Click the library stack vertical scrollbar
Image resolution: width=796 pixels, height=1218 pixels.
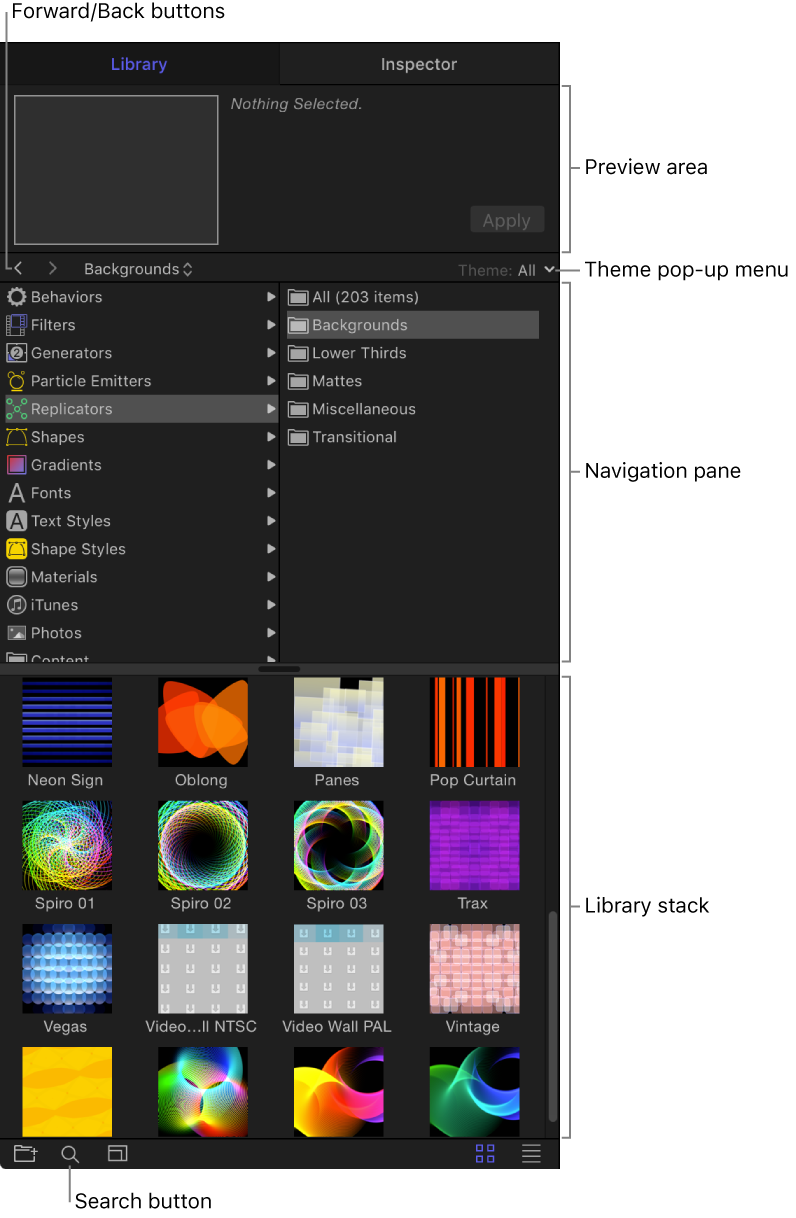[552, 1017]
